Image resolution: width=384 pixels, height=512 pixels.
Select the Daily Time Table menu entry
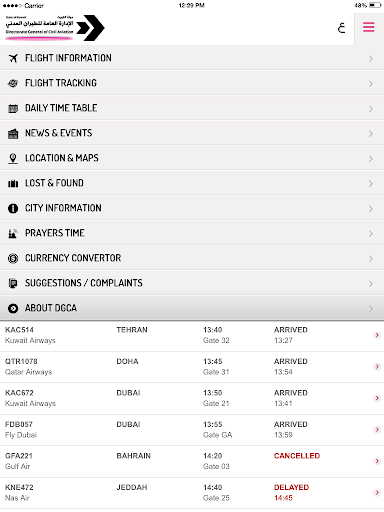tap(192, 108)
